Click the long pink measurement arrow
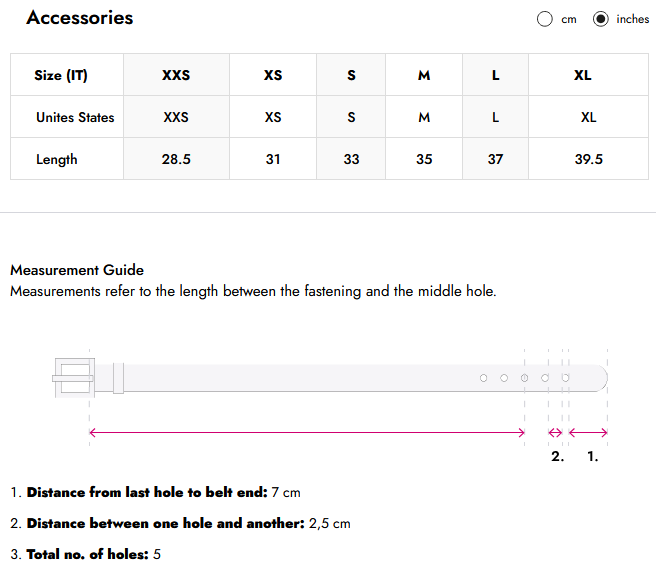This screenshot has height=572, width=656. pos(307,433)
